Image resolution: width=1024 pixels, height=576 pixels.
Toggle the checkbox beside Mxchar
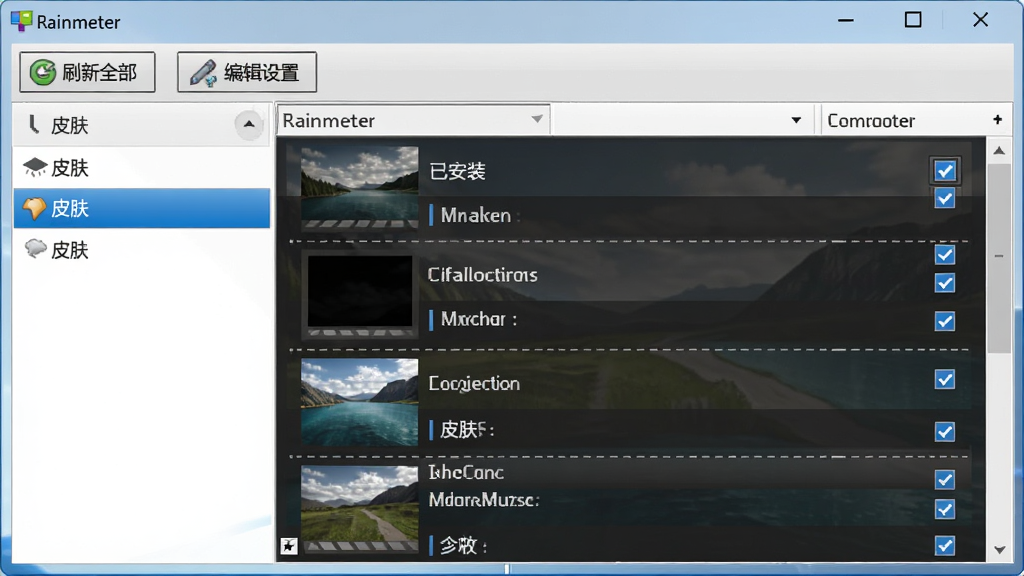pyautogui.click(x=944, y=321)
